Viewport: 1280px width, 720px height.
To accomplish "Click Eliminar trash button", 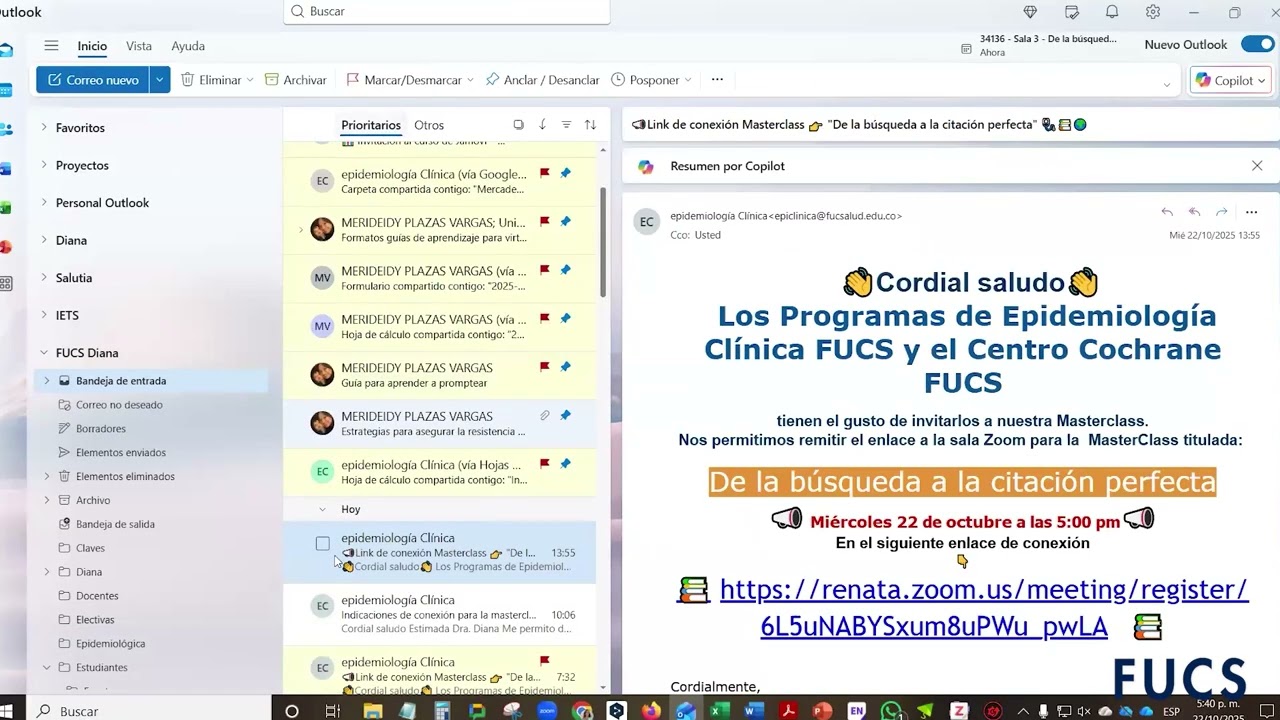I will [x=210, y=80].
